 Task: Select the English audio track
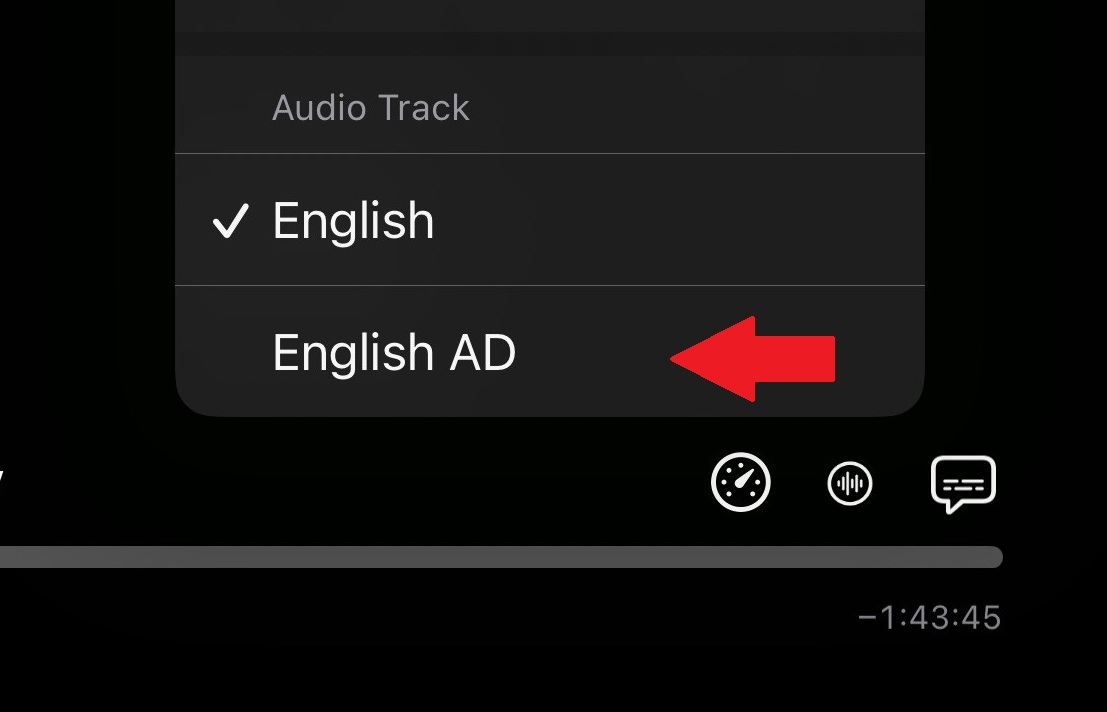pos(550,219)
